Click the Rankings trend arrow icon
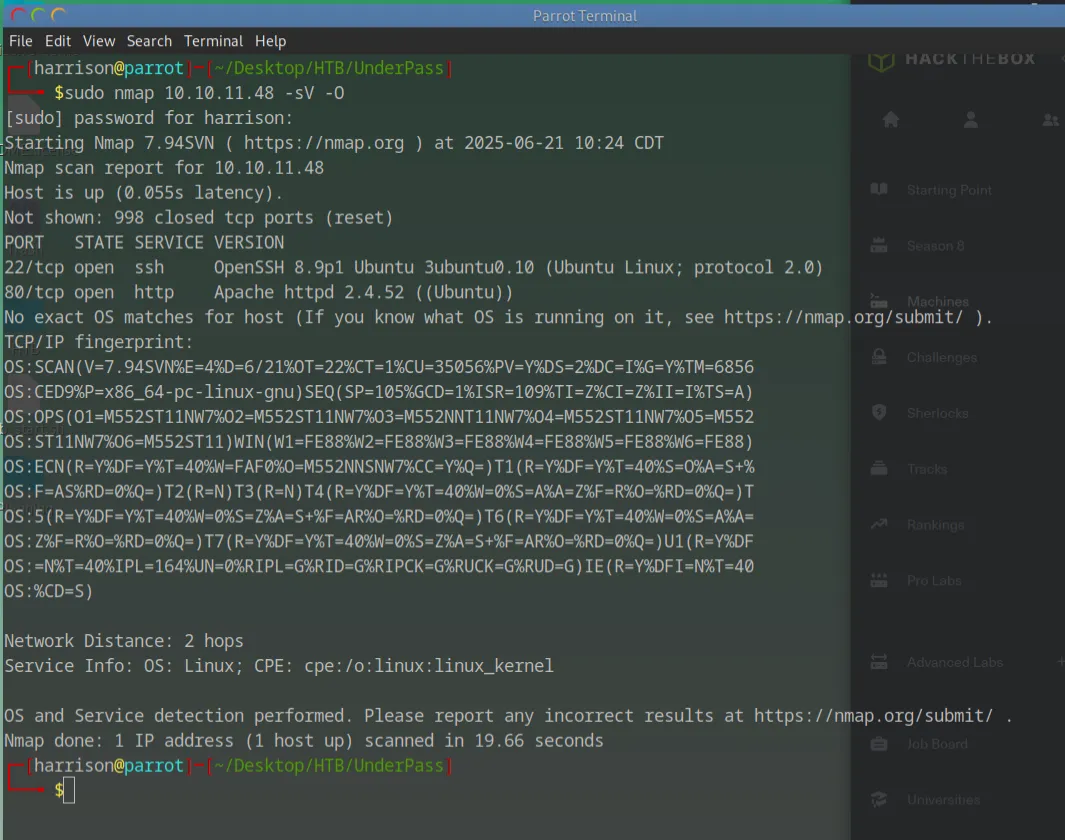1065x840 pixels. coord(879,524)
